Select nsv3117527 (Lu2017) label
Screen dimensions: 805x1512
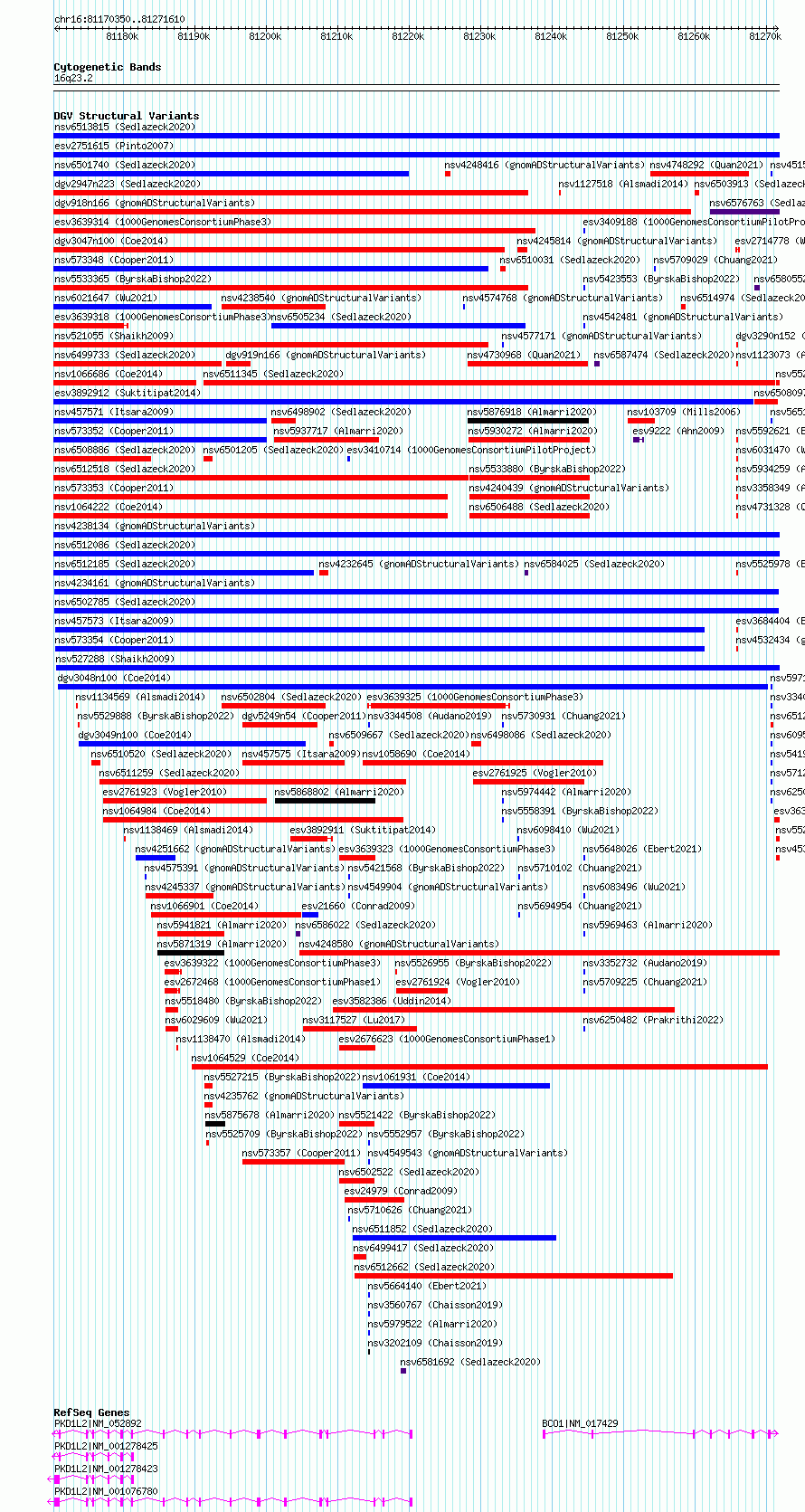pyautogui.click(x=353, y=1021)
